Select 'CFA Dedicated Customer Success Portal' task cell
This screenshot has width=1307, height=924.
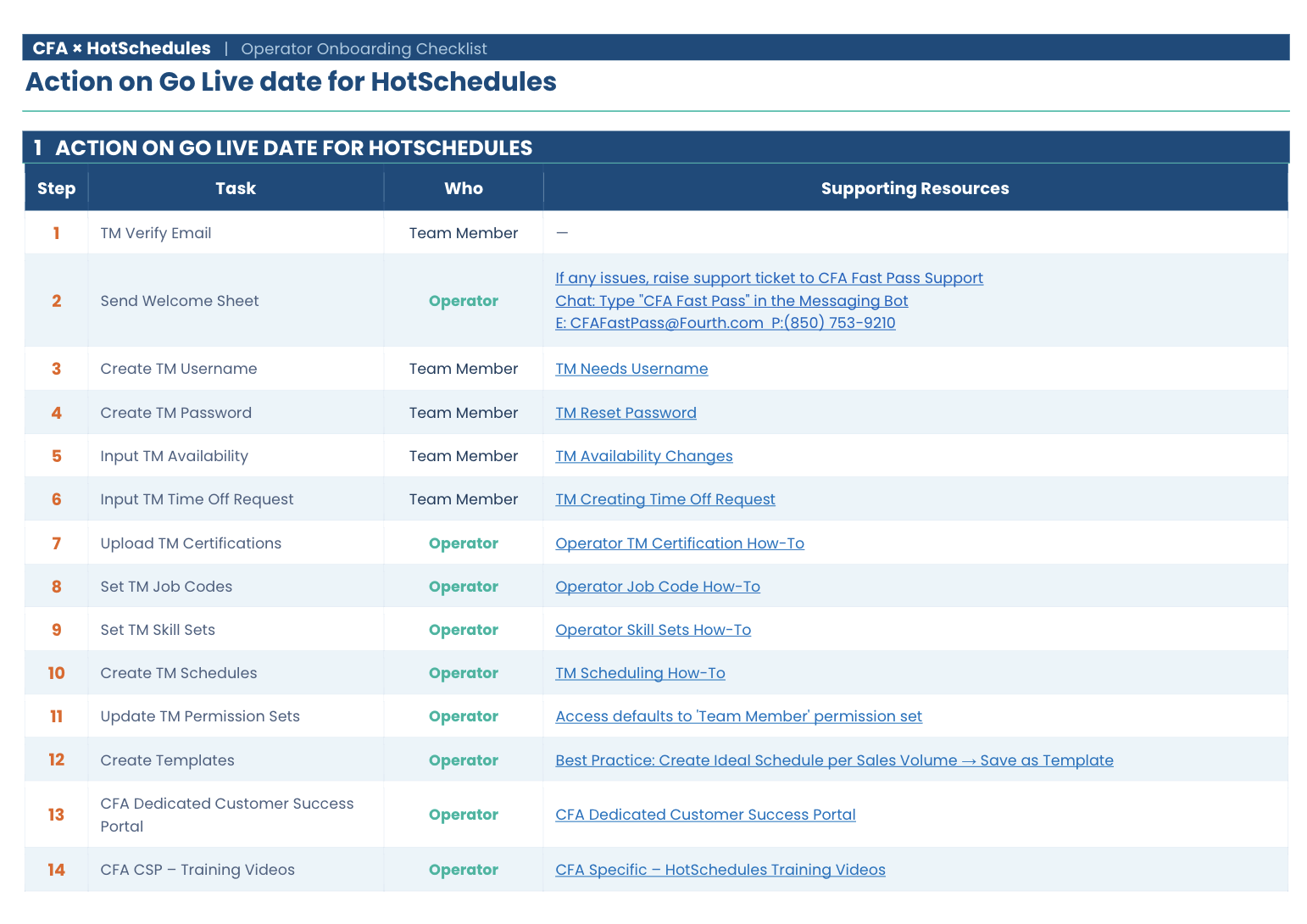pos(236,815)
